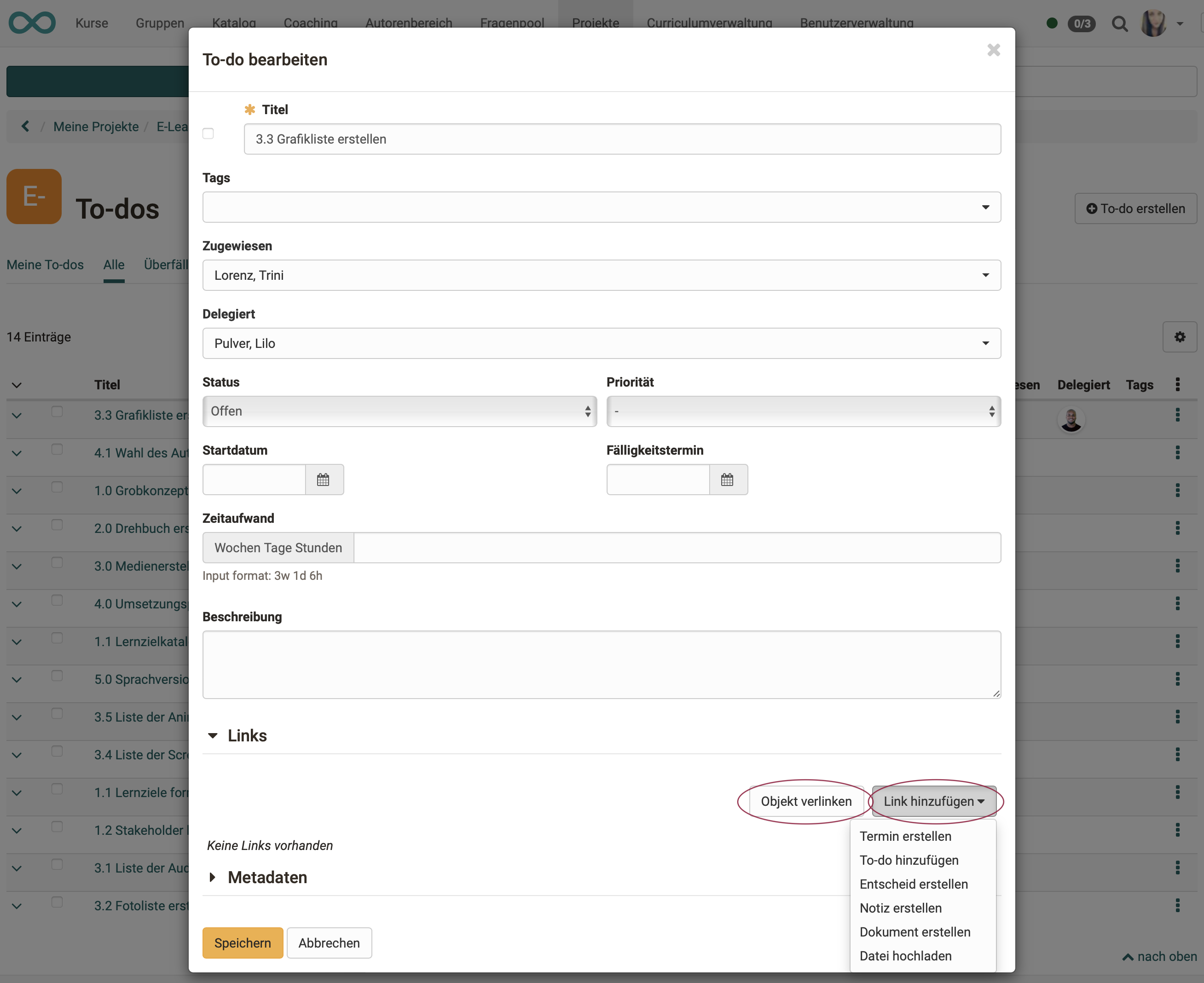
Task: Open the Startdatum calendar picker
Action: click(x=324, y=480)
